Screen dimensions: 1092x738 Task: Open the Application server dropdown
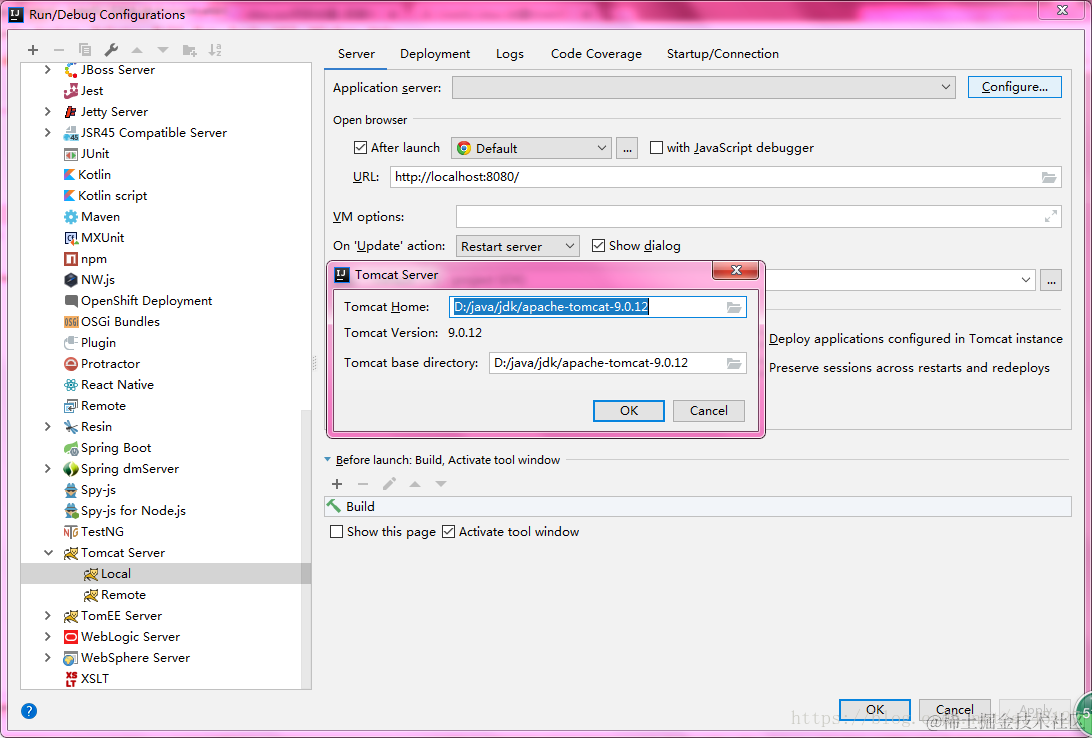tap(703, 87)
